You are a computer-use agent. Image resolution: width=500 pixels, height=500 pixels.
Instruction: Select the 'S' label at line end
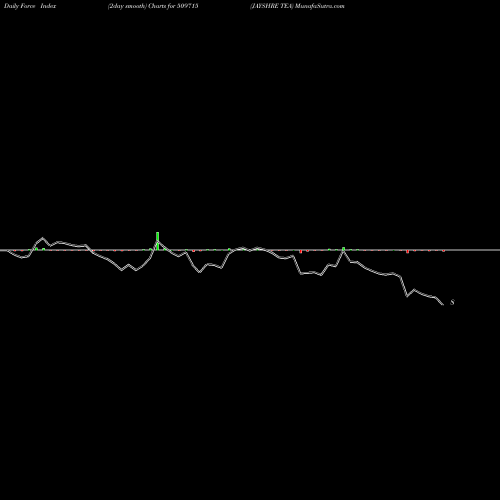(x=452, y=302)
